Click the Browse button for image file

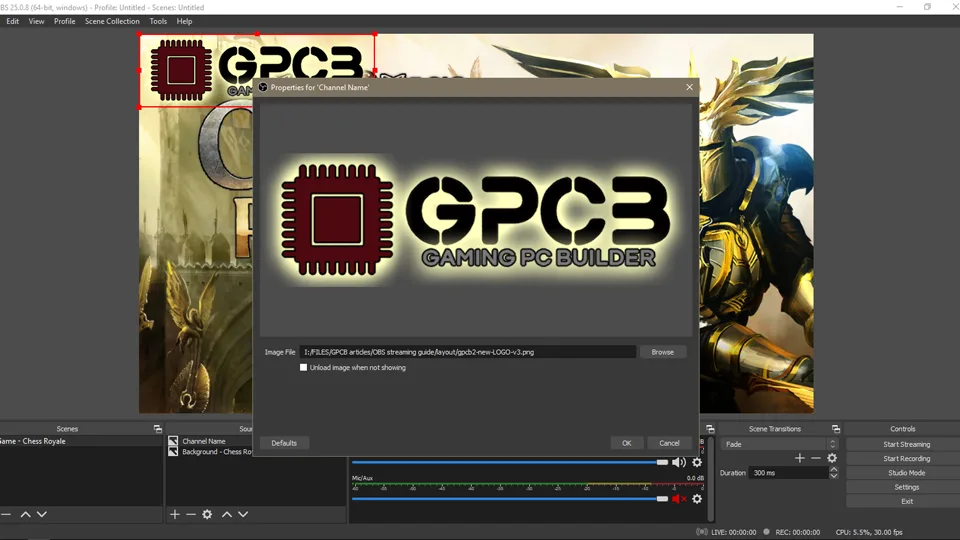point(662,352)
